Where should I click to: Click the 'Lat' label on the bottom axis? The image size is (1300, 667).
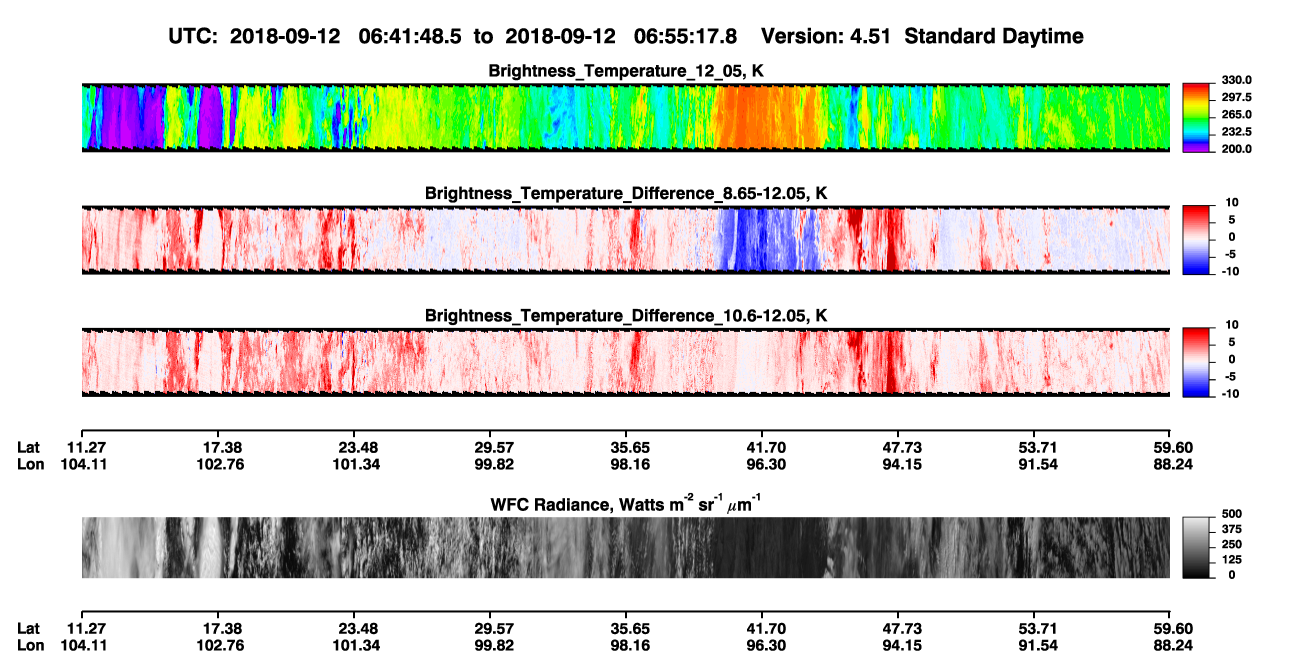[x=28, y=629]
